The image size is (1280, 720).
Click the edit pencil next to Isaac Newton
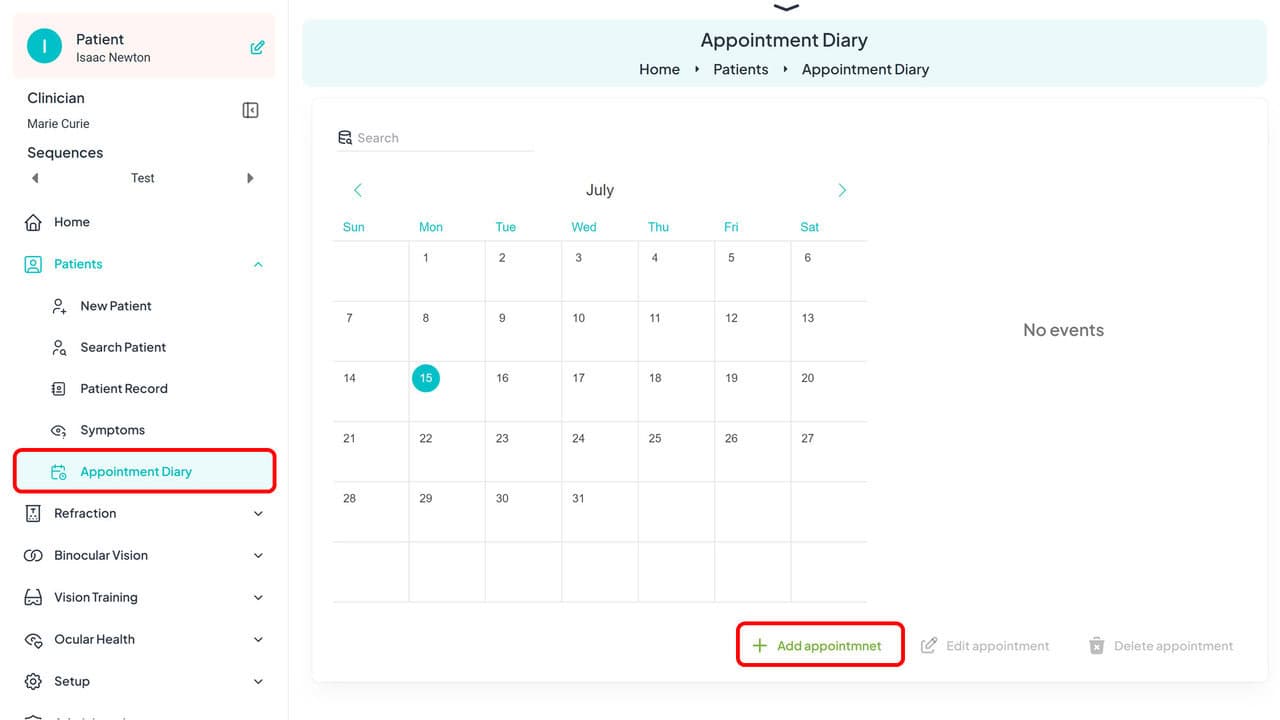[259, 46]
